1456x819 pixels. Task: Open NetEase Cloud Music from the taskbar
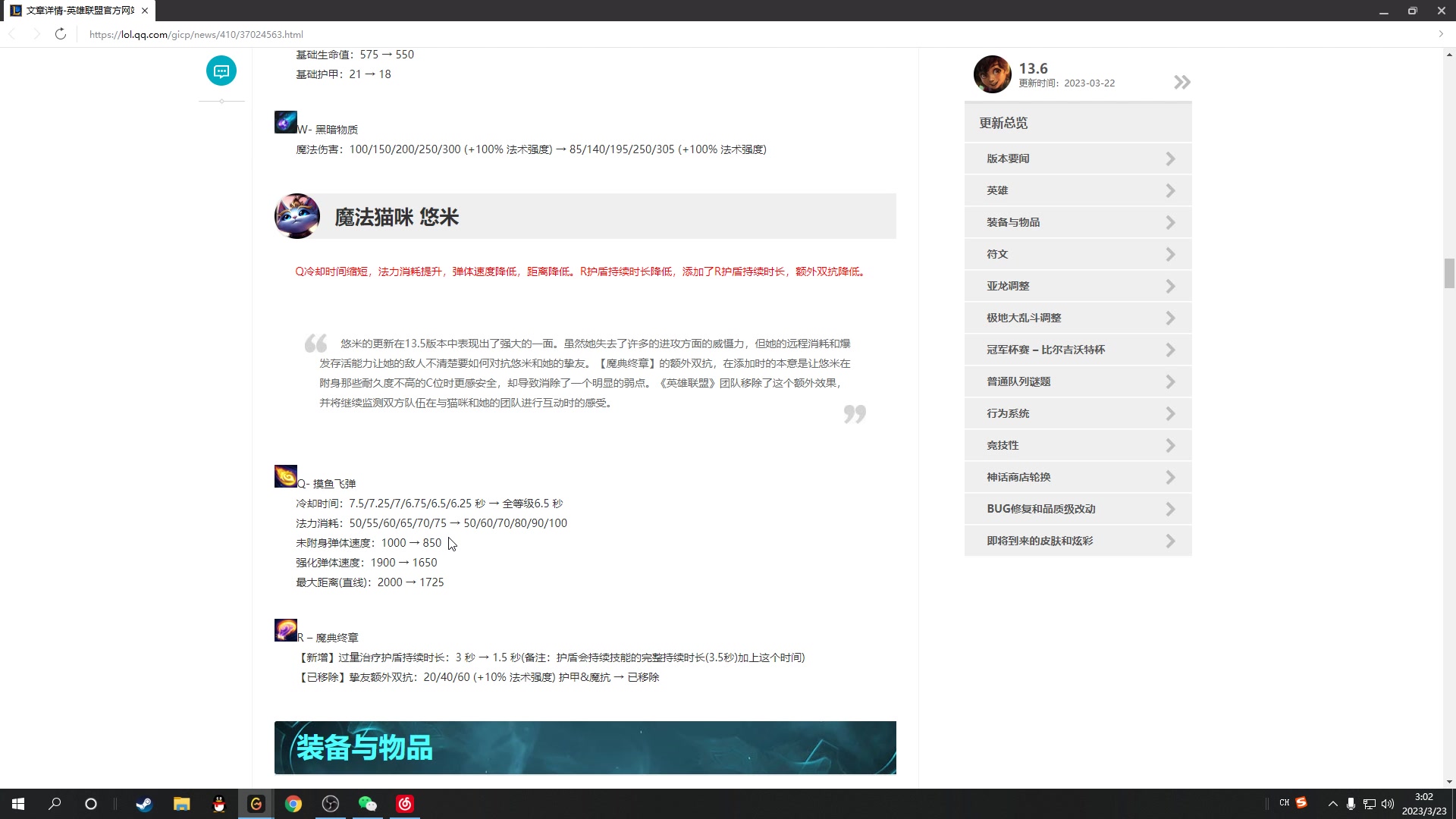coord(405,804)
